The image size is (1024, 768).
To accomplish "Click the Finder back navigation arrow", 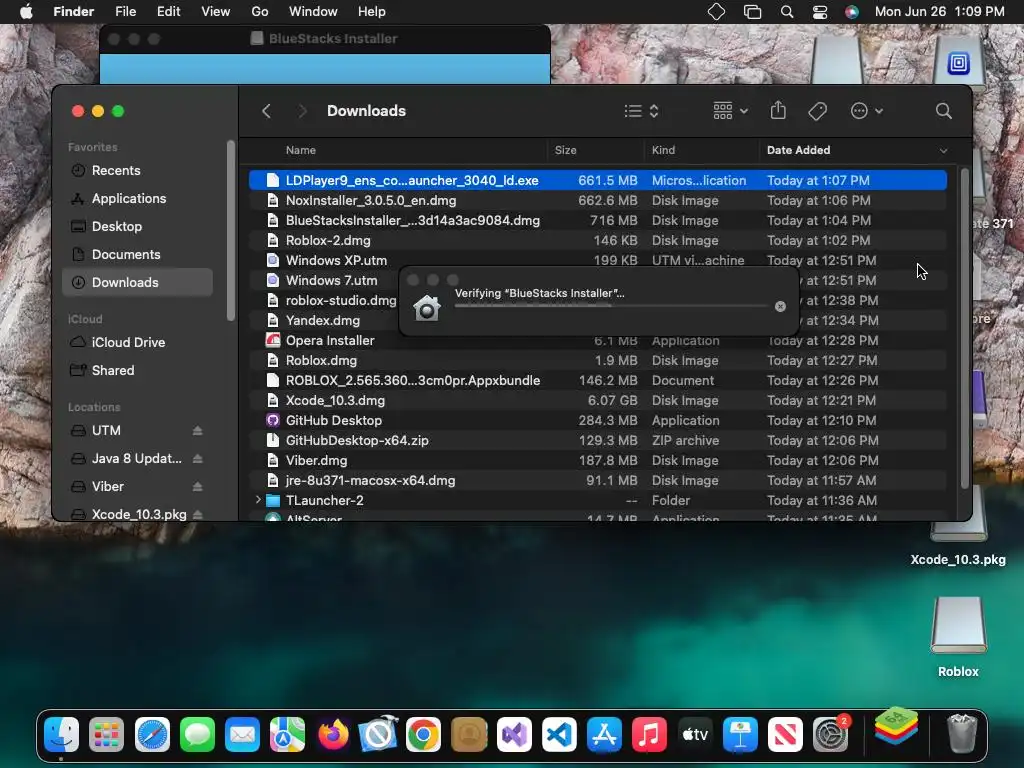I will 266,111.
